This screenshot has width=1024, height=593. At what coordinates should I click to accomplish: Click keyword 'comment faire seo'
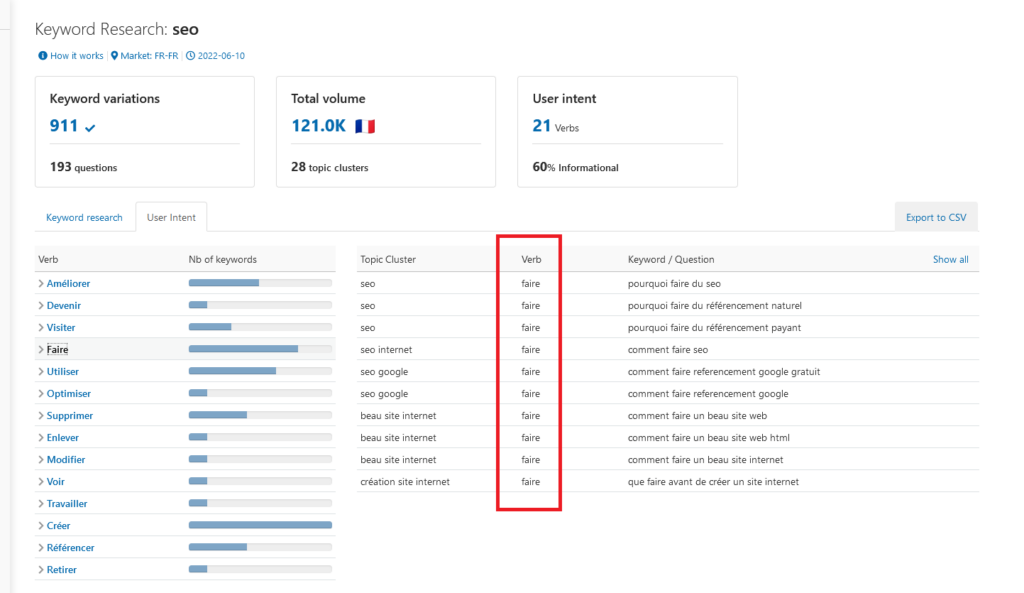tap(667, 350)
